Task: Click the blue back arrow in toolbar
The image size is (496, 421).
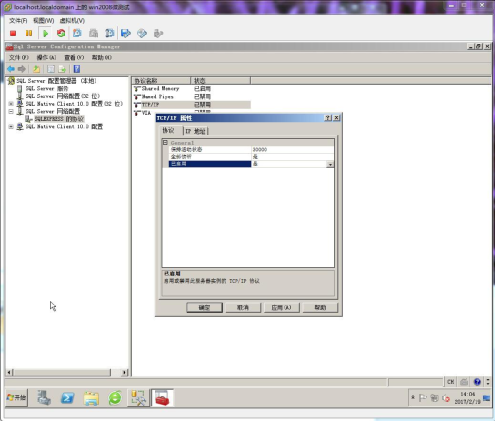Action: tap(11, 69)
